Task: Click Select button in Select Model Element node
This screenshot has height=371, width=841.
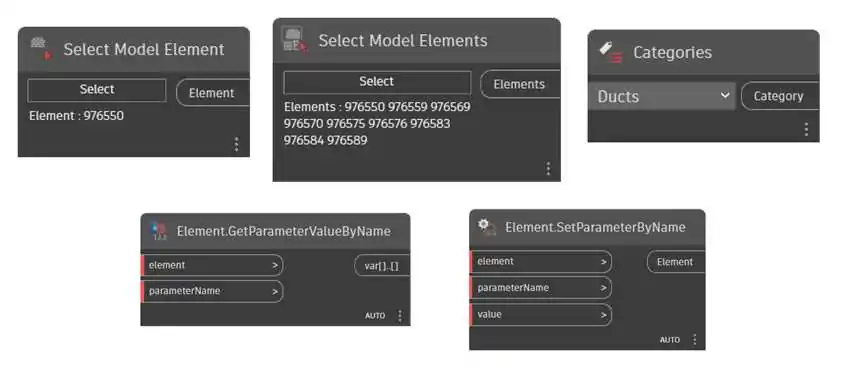Action: pos(97,90)
